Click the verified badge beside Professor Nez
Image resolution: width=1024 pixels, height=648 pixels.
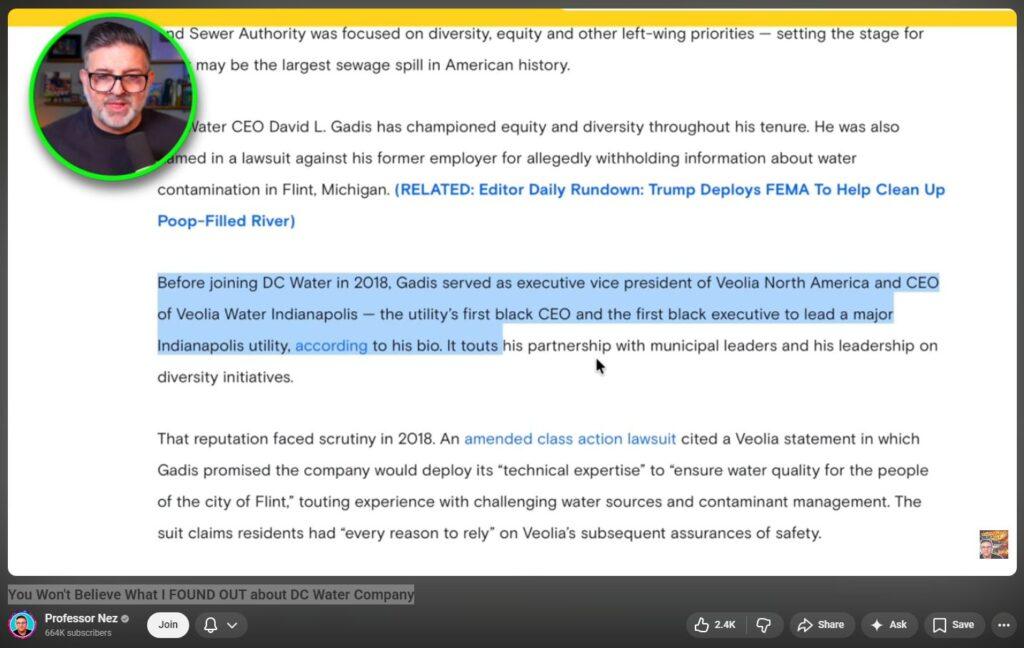point(125,619)
